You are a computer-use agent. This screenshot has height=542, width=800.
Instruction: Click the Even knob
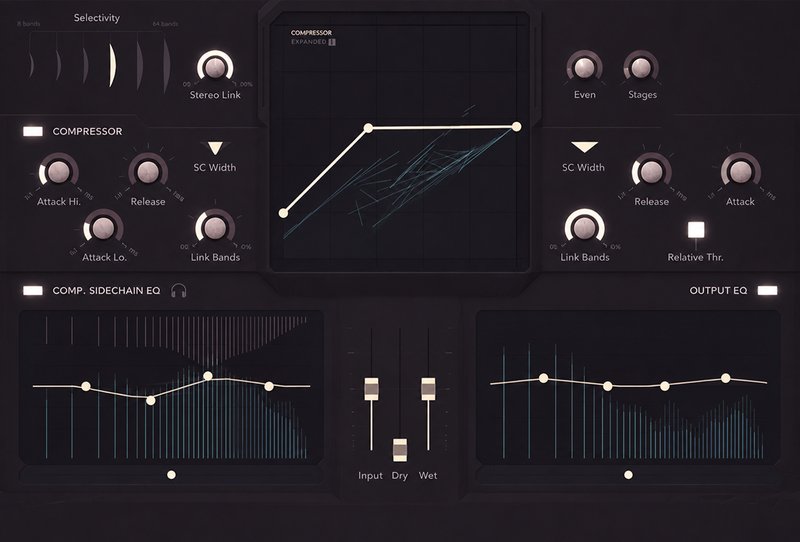tap(584, 67)
